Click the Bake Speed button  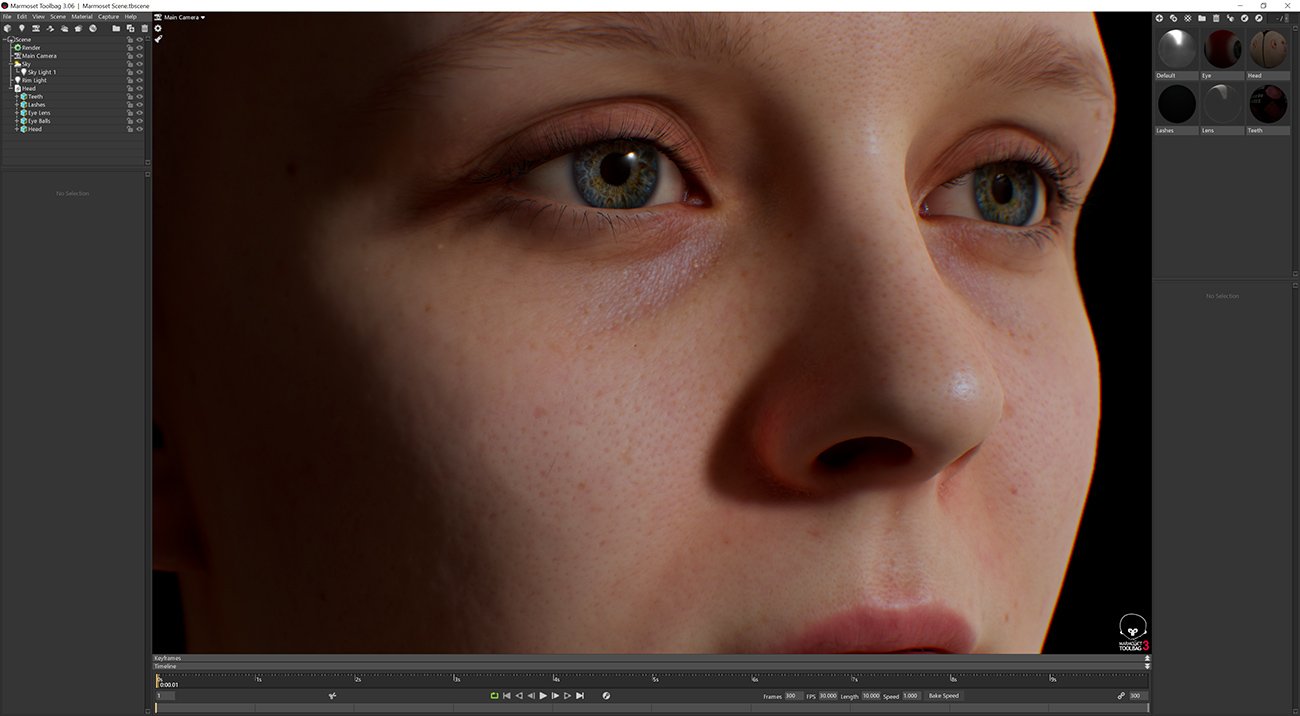[943, 696]
